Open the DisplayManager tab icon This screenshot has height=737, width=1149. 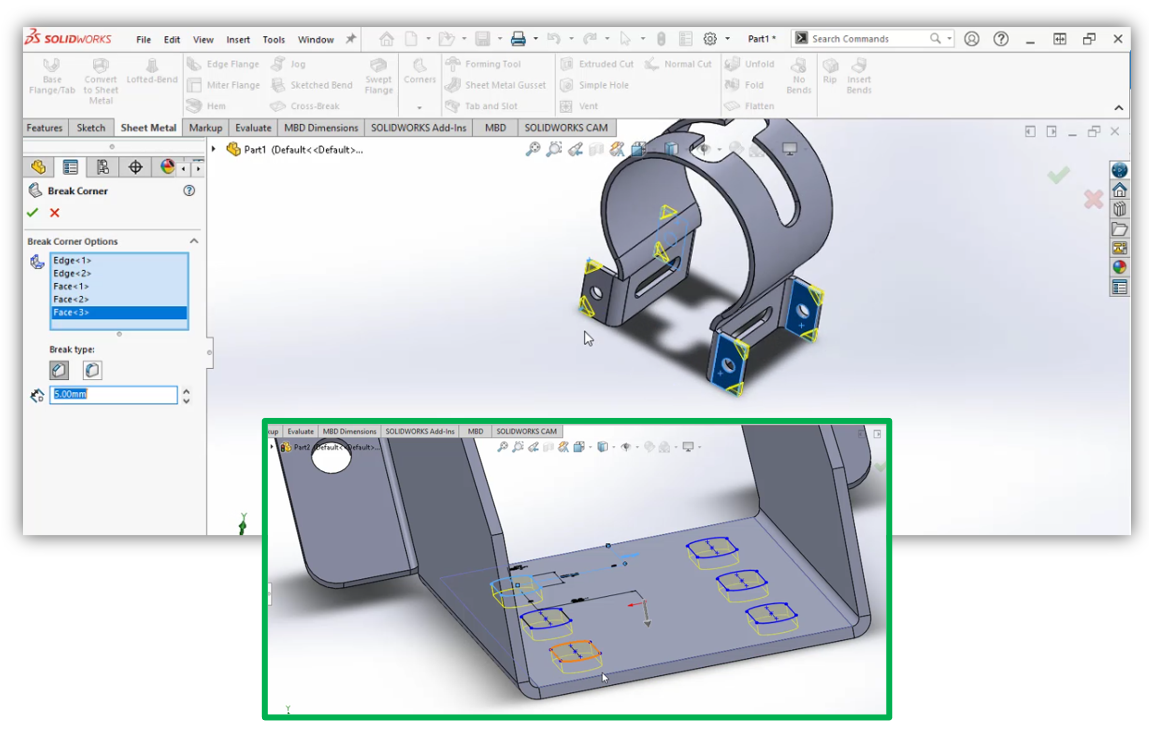[x=168, y=167]
